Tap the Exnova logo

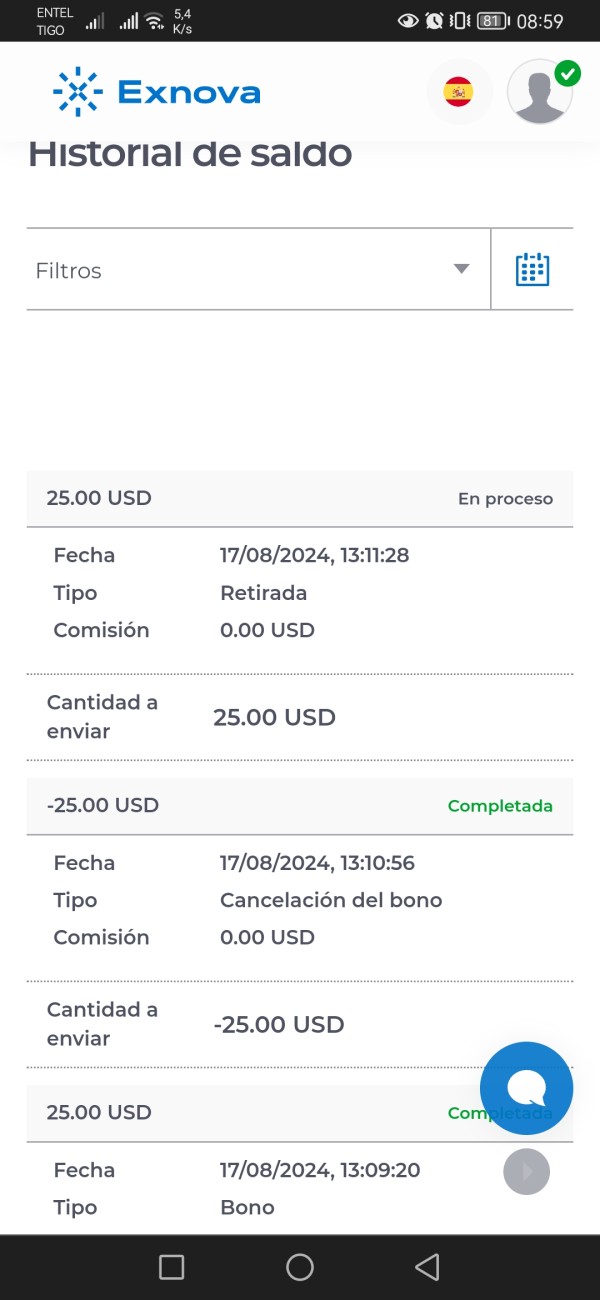coord(157,92)
